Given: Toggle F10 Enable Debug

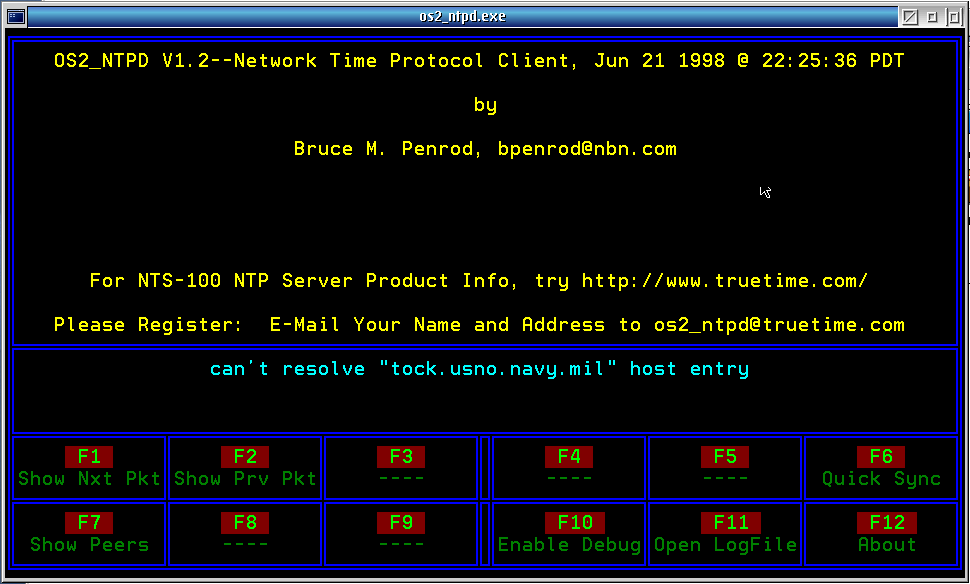Looking at the screenshot, I should [x=569, y=534].
